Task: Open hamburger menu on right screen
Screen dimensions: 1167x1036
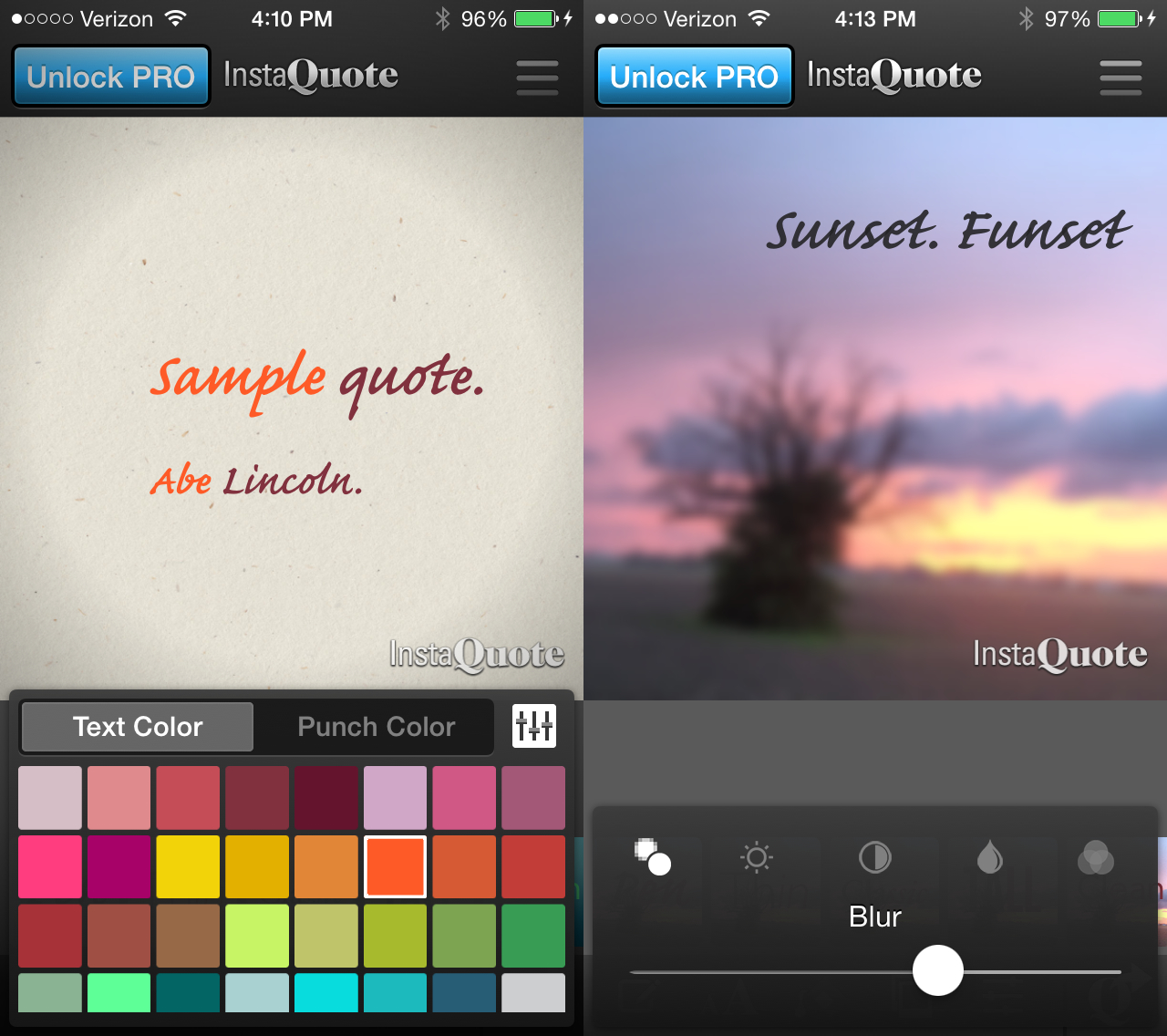Action: tap(1121, 78)
